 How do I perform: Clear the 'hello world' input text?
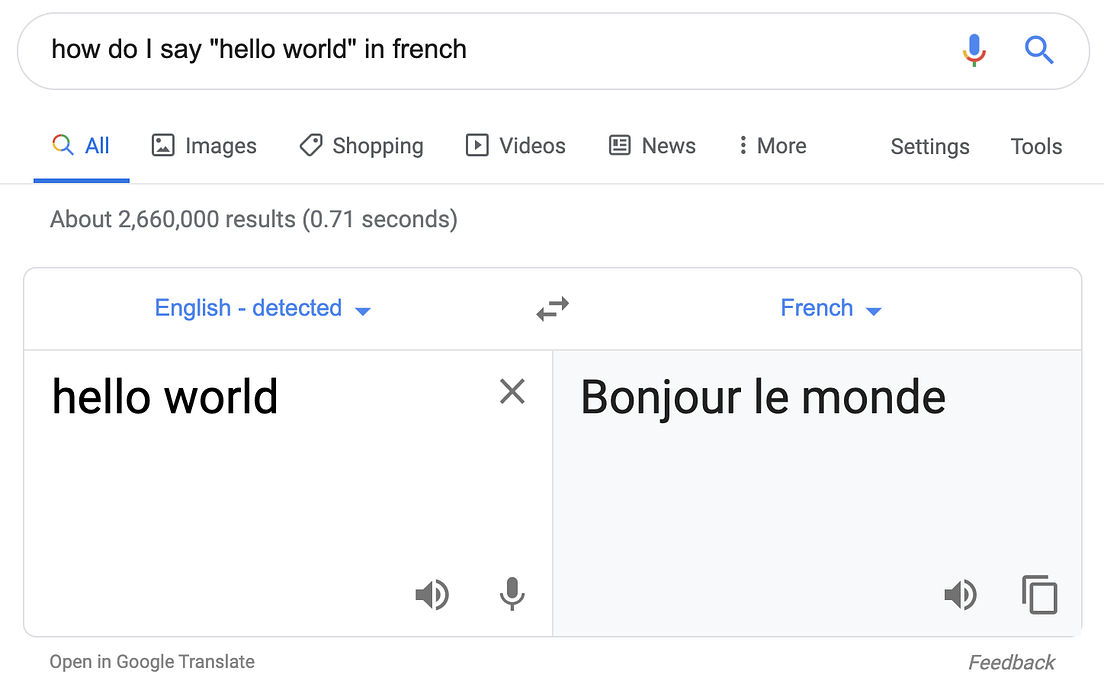512,392
